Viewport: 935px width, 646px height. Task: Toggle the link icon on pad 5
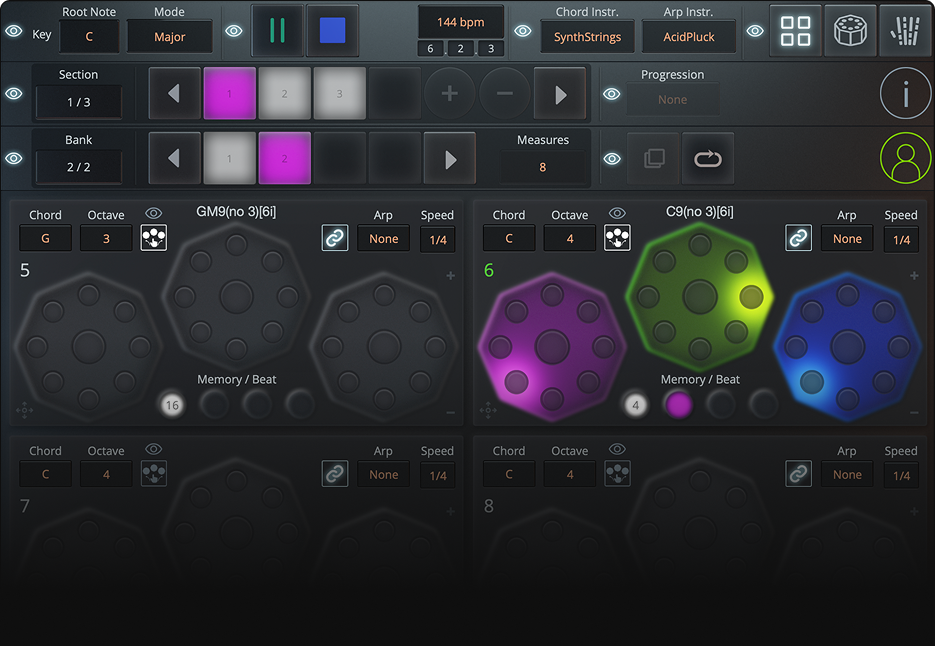click(x=335, y=238)
